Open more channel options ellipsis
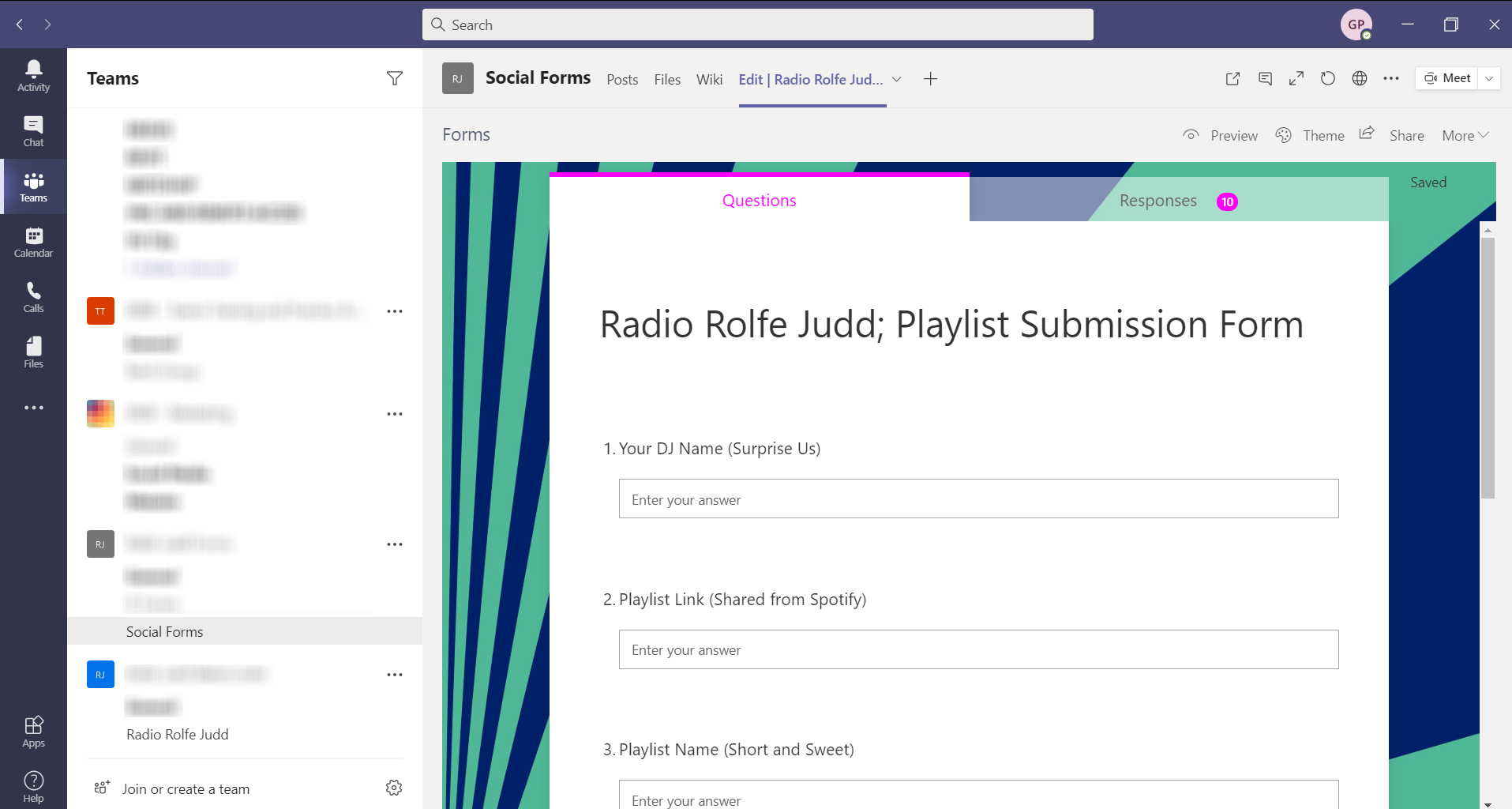 (x=1391, y=78)
